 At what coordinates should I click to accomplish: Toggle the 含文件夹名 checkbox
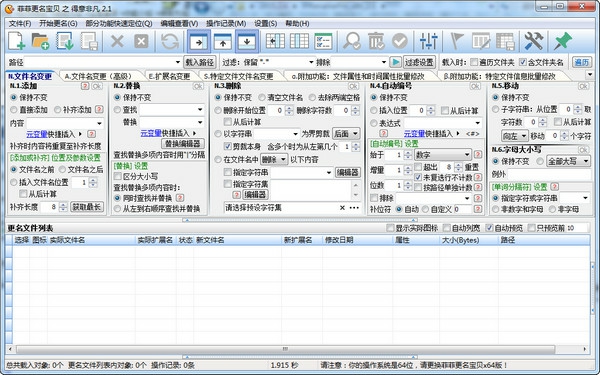pyautogui.click(x=523, y=62)
